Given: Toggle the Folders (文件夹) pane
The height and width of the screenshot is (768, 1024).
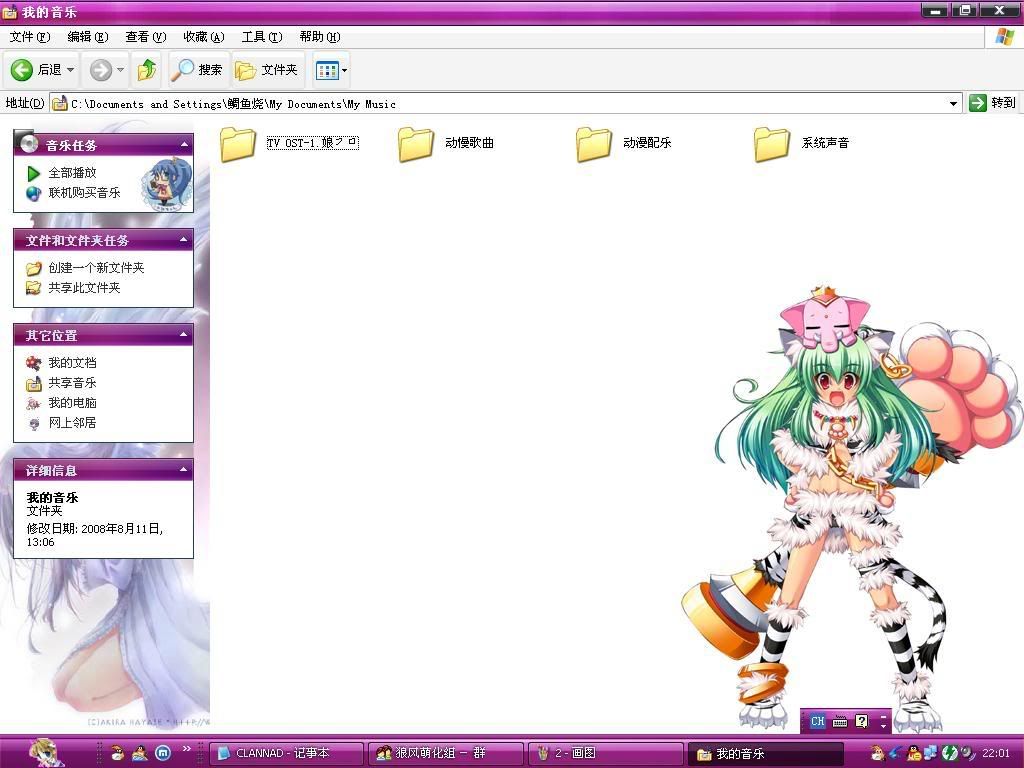Looking at the screenshot, I should click(x=267, y=69).
